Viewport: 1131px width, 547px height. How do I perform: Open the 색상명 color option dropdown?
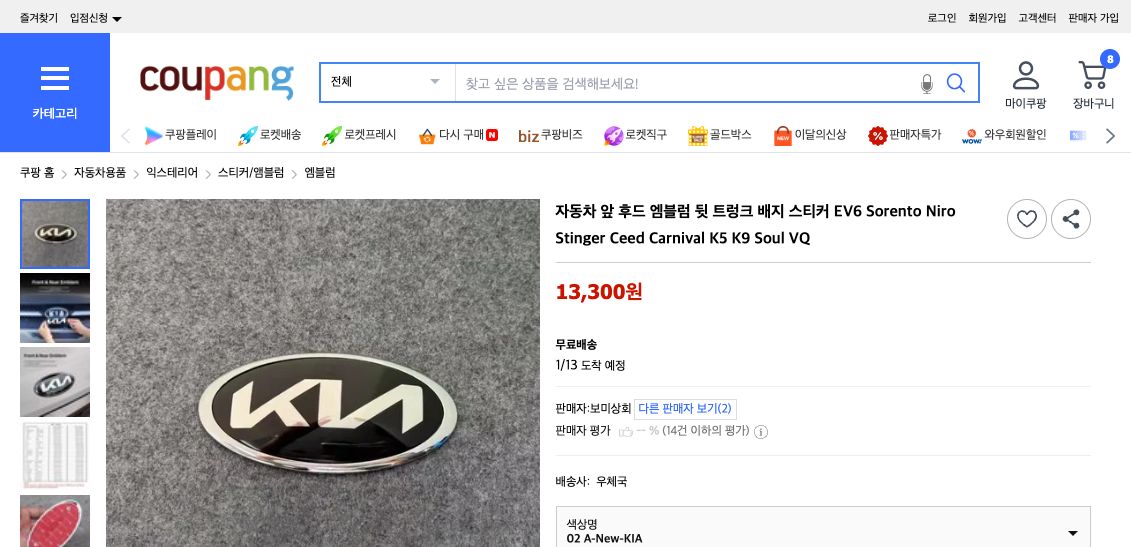click(823, 530)
